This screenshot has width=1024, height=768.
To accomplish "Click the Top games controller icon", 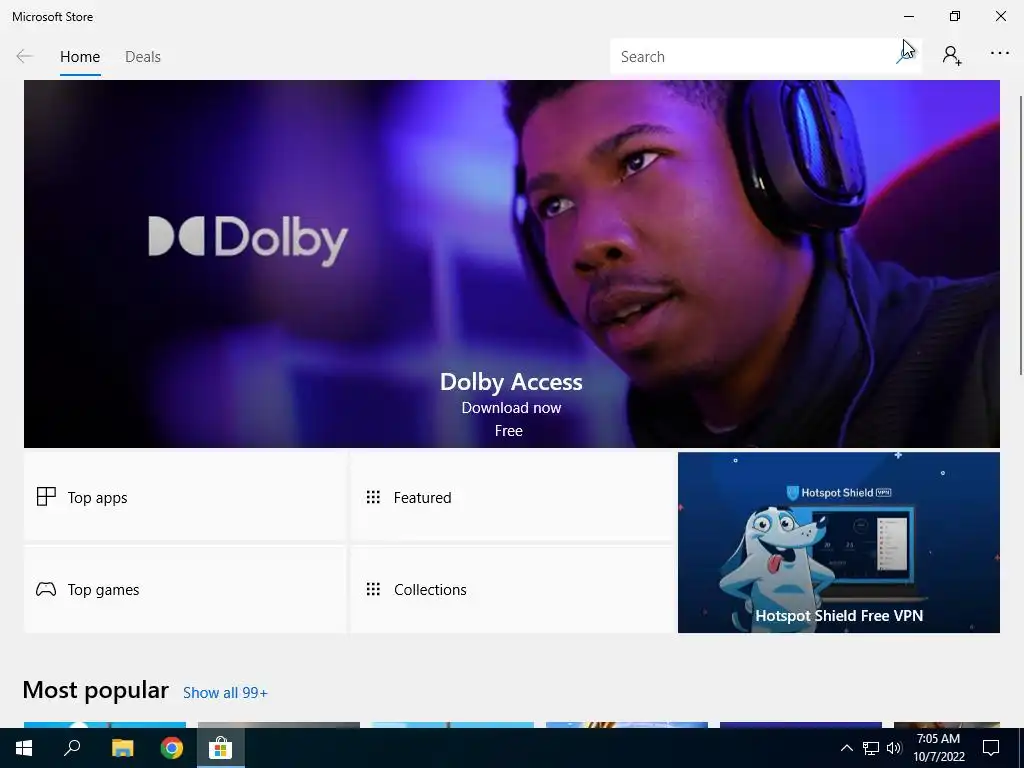I will [x=46, y=589].
